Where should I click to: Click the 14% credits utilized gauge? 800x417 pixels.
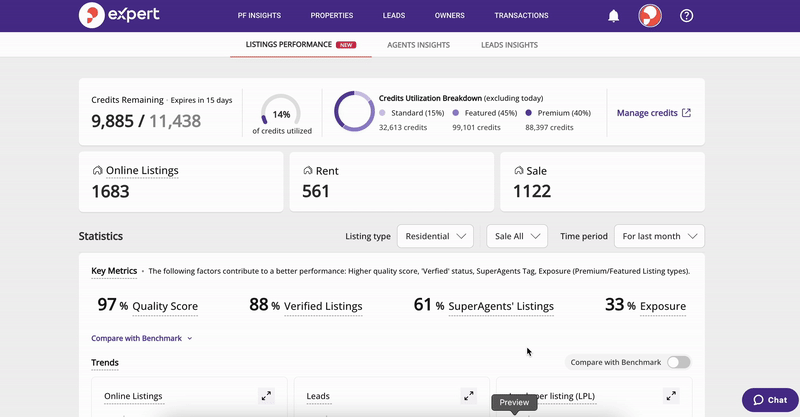click(x=281, y=114)
